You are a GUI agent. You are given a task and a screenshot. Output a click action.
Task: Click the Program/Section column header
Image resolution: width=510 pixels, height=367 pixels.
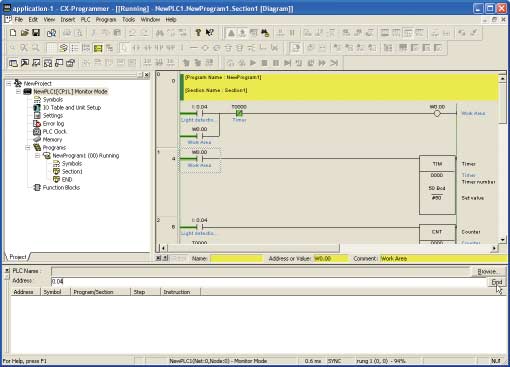[100, 292]
